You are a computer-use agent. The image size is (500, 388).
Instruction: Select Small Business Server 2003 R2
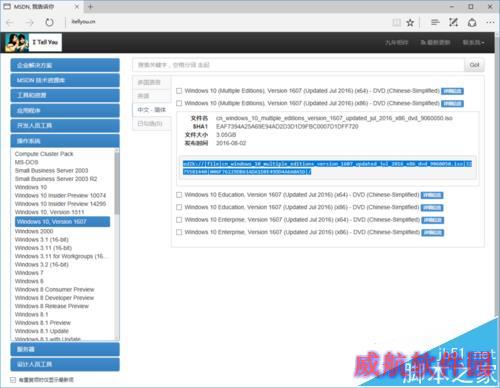pyautogui.click(x=56, y=179)
